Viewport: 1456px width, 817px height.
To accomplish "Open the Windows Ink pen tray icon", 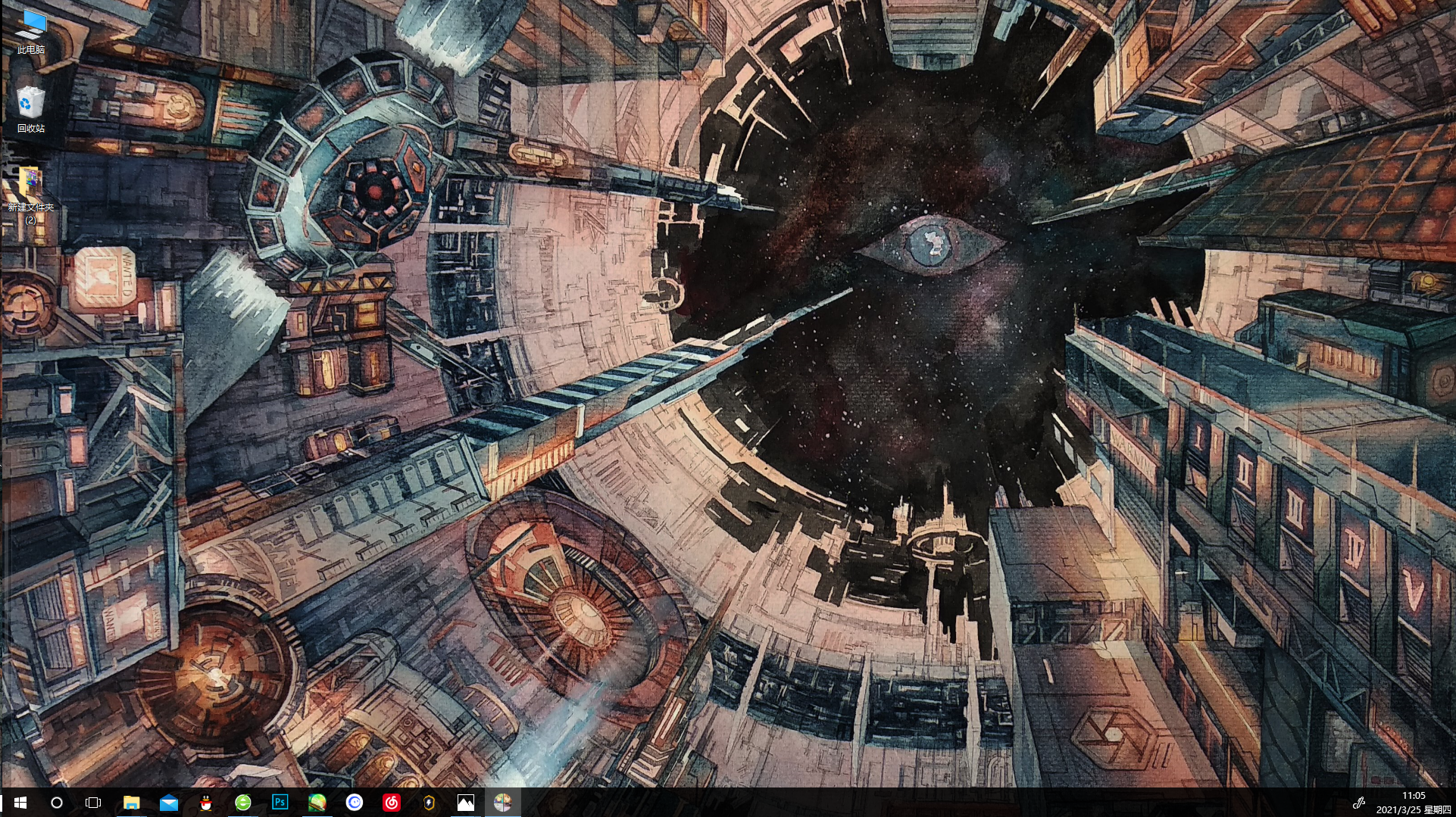I will click(x=1359, y=803).
